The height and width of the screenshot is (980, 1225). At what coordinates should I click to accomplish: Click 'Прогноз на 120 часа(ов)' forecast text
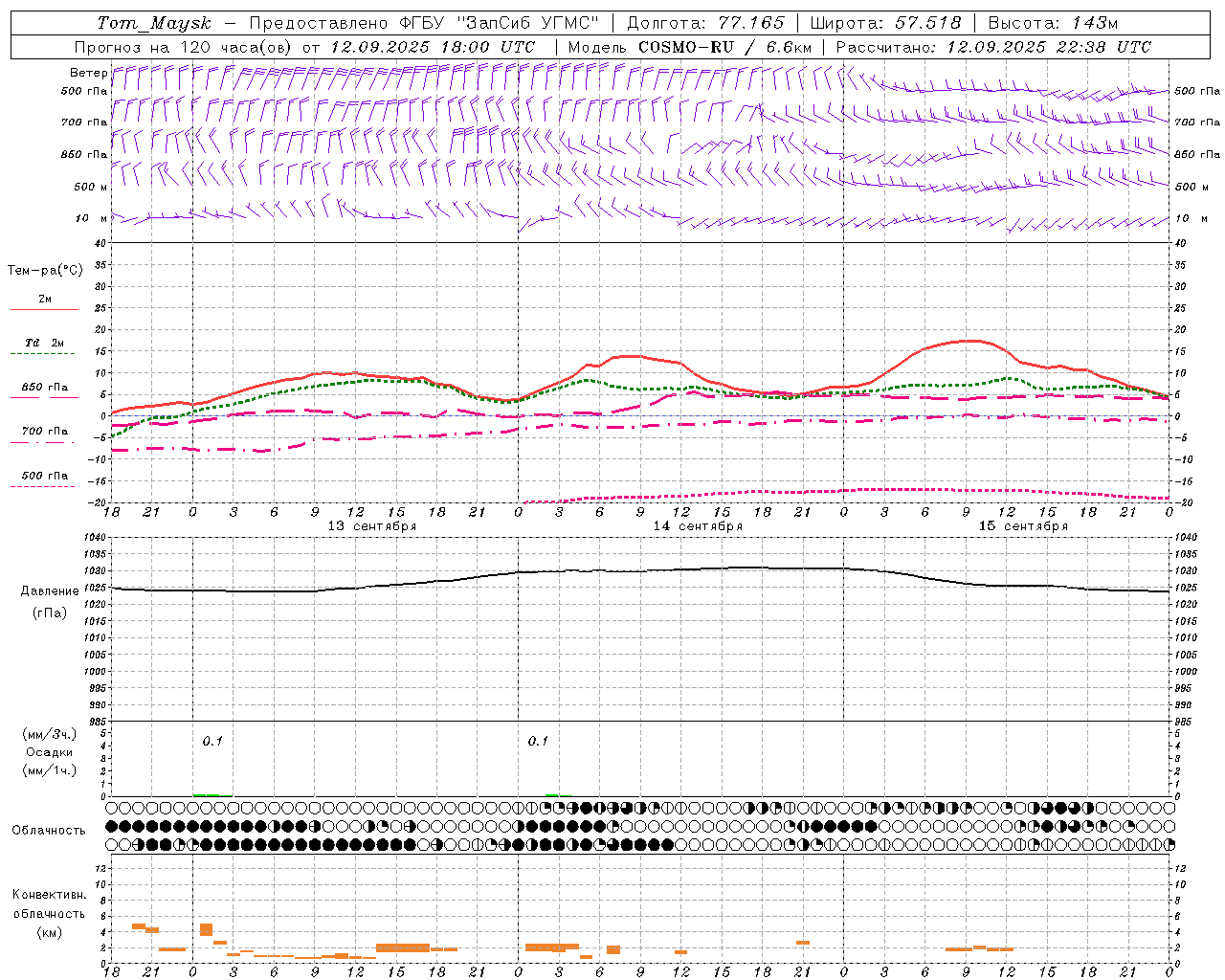point(184,47)
